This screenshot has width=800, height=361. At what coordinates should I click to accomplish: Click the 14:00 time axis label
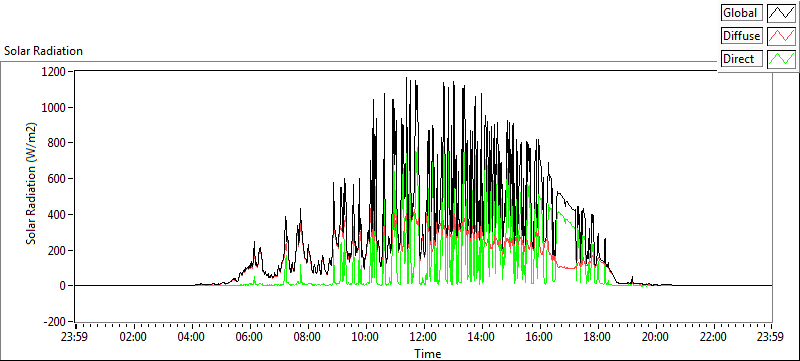[x=482, y=337]
